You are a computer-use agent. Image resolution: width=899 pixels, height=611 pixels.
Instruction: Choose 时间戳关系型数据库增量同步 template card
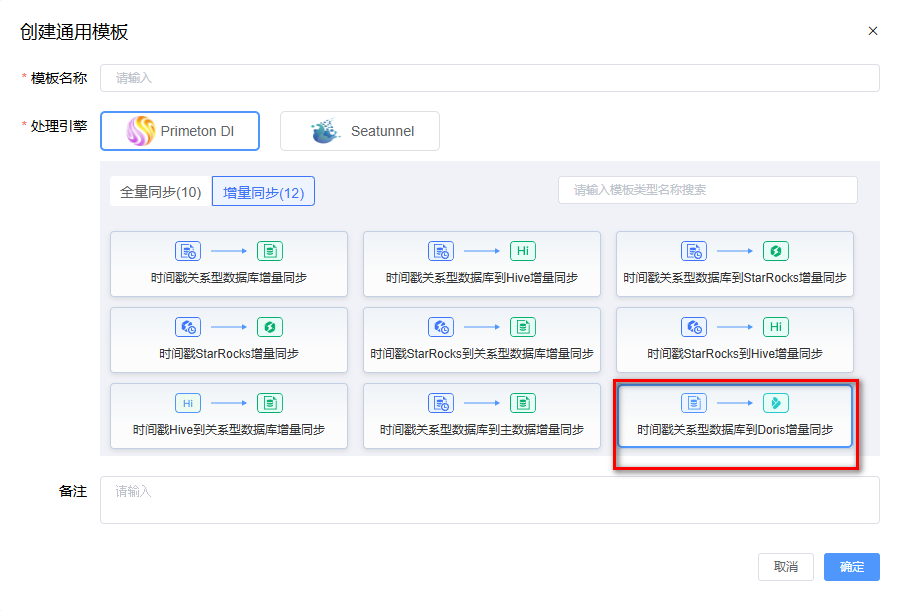click(x=229, y=264)
